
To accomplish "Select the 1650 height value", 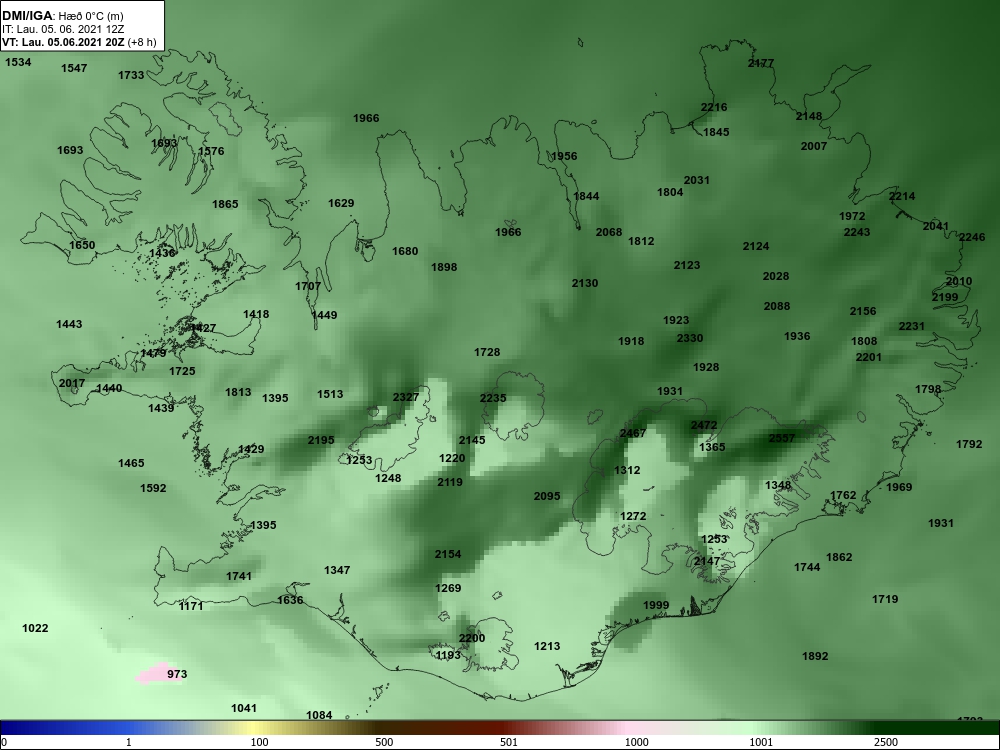I will 82,245.
